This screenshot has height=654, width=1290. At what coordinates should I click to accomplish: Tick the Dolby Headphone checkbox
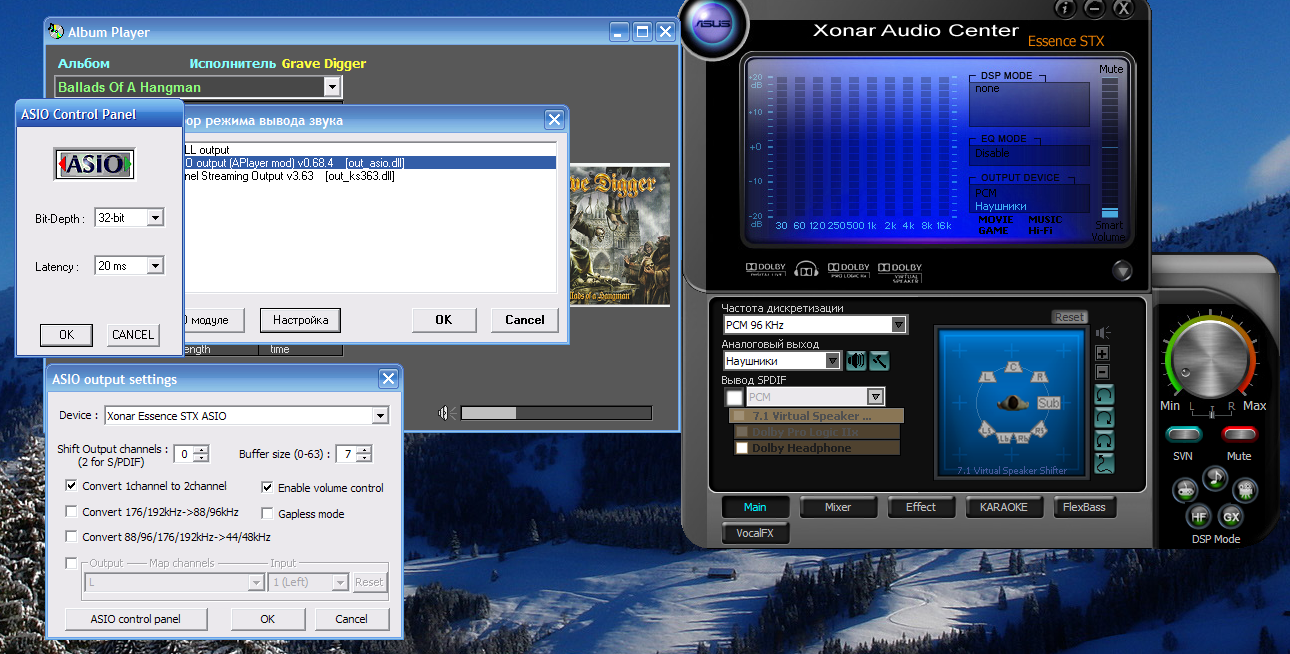pos(742,448)
